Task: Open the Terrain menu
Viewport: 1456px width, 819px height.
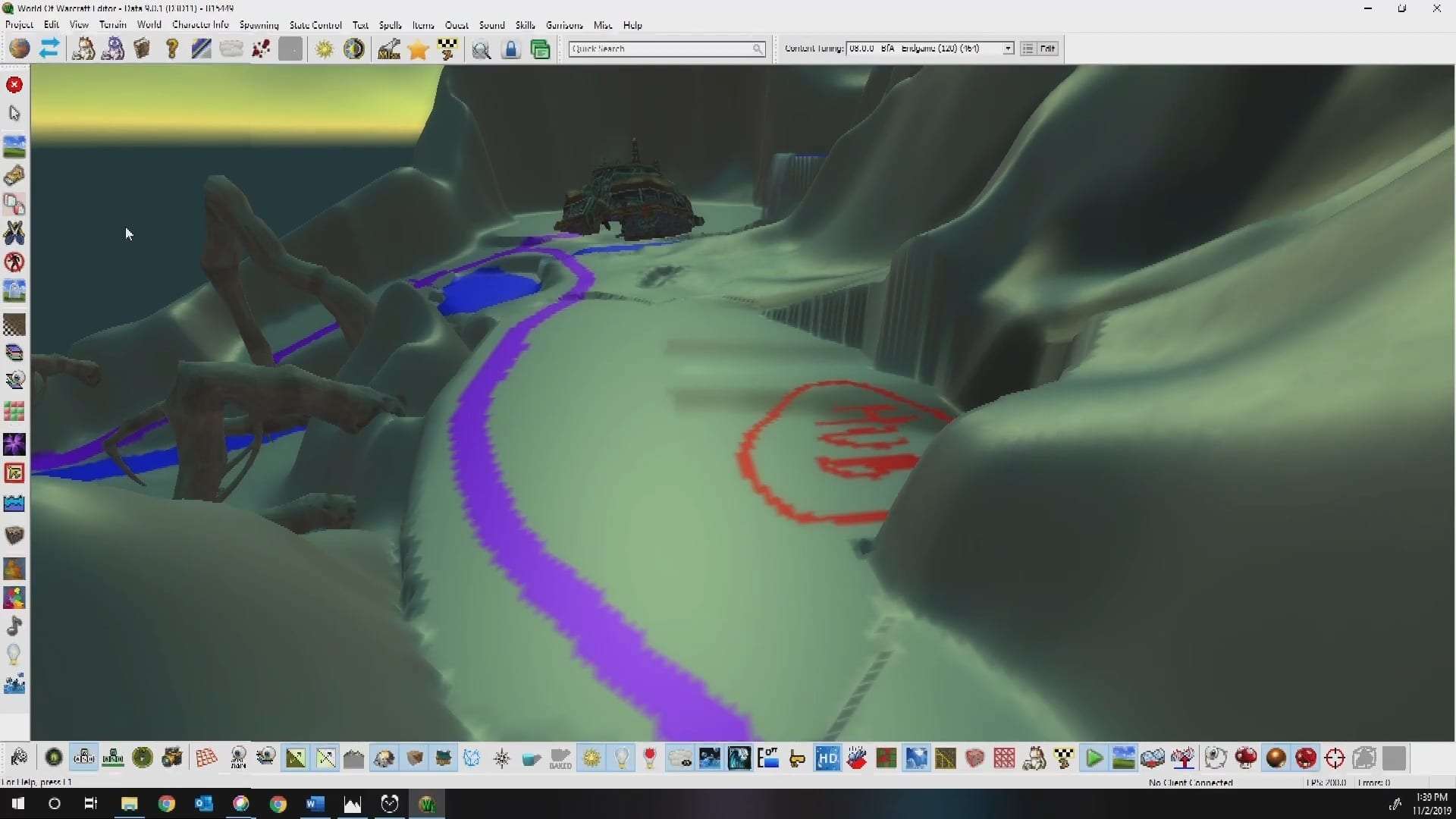Action: click(112, 25)
